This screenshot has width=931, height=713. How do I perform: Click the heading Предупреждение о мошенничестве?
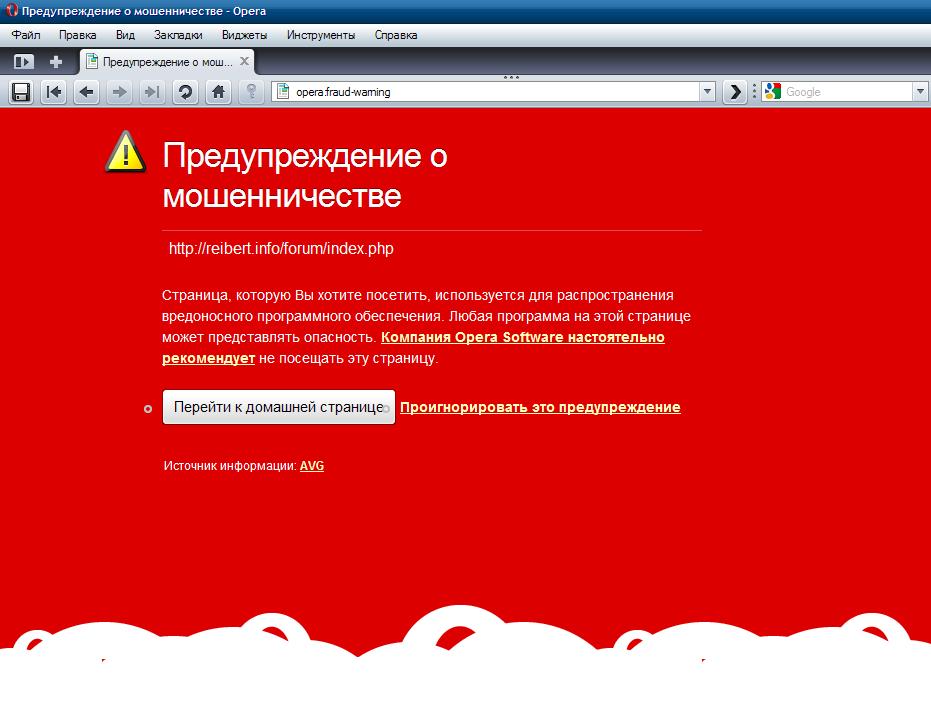[x=305, y=176]
